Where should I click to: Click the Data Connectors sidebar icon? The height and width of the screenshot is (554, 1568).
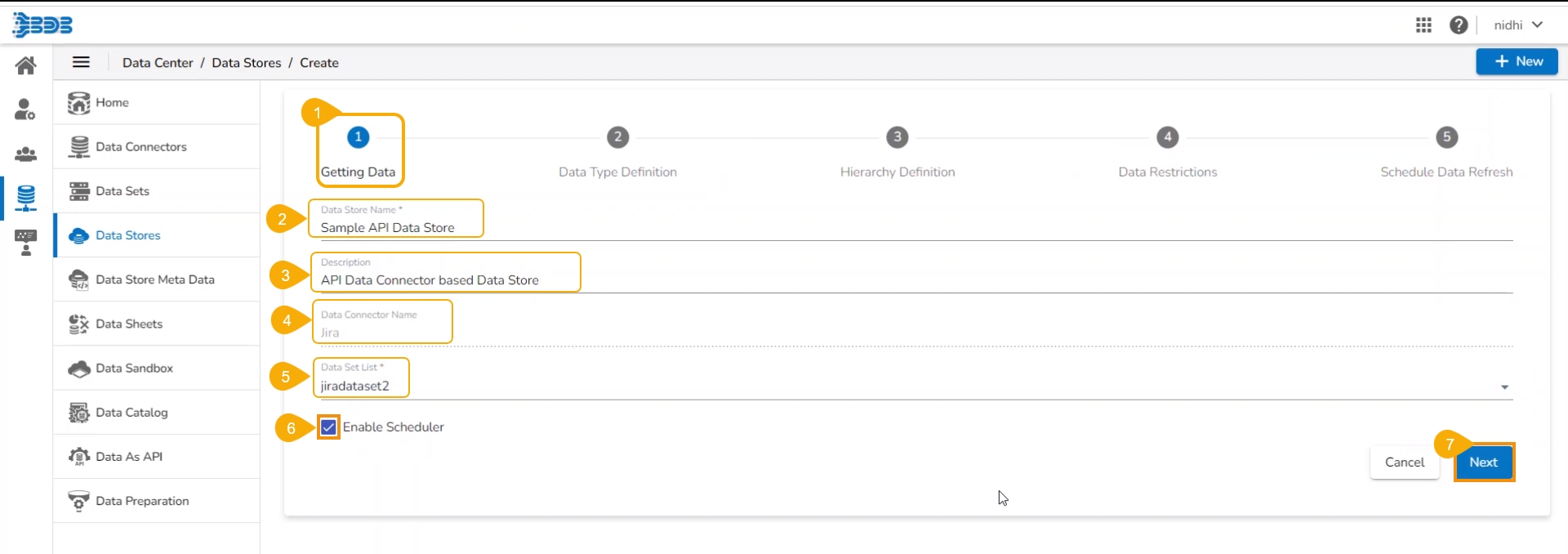coord(79,147)
